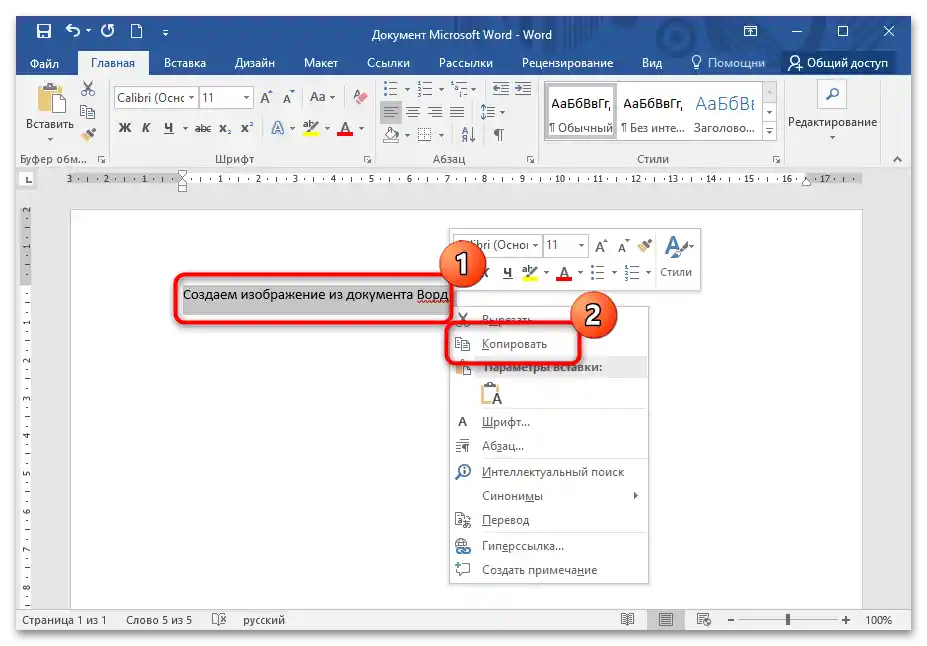Switch to the Макет tab
This screenshot has width=927, height=646.
click(x=321, y=63)
